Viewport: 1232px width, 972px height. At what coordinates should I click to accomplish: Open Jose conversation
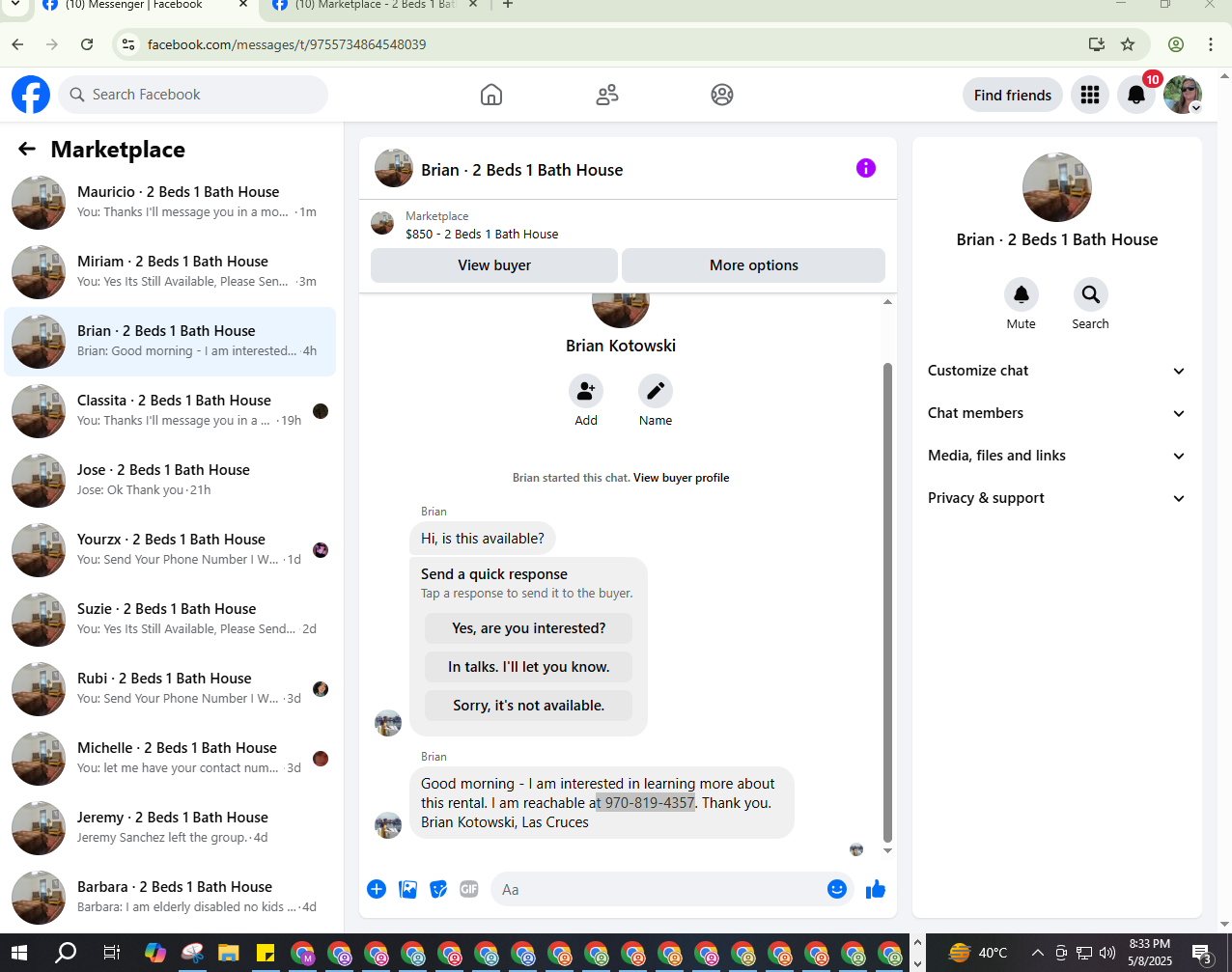(170, 481)
